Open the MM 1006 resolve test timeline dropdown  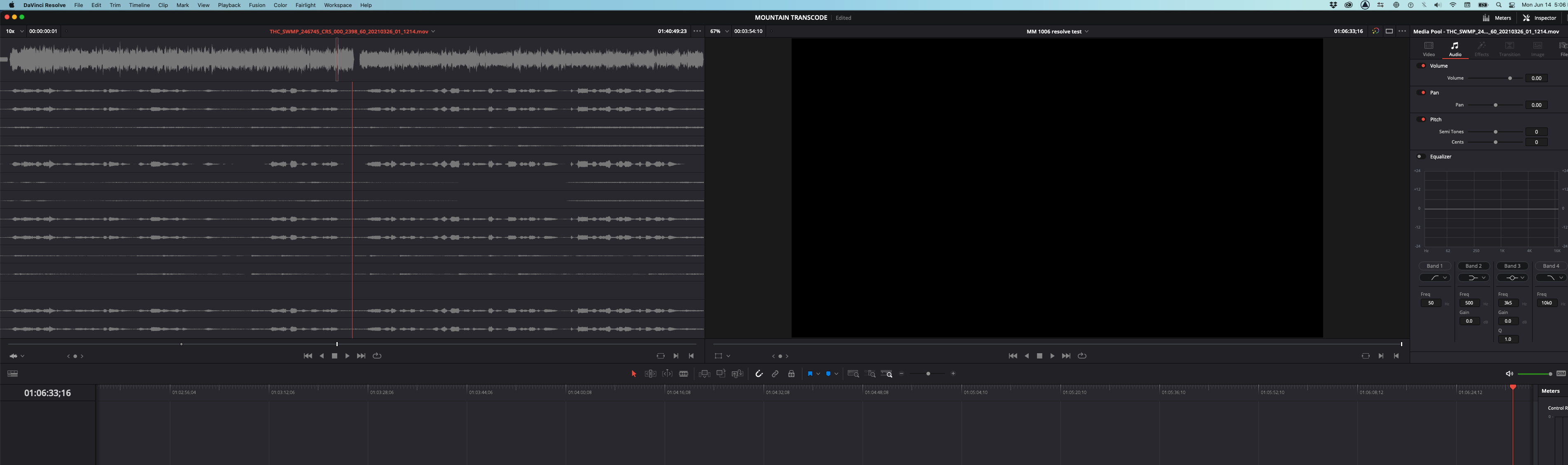[x=1086, y=31]
